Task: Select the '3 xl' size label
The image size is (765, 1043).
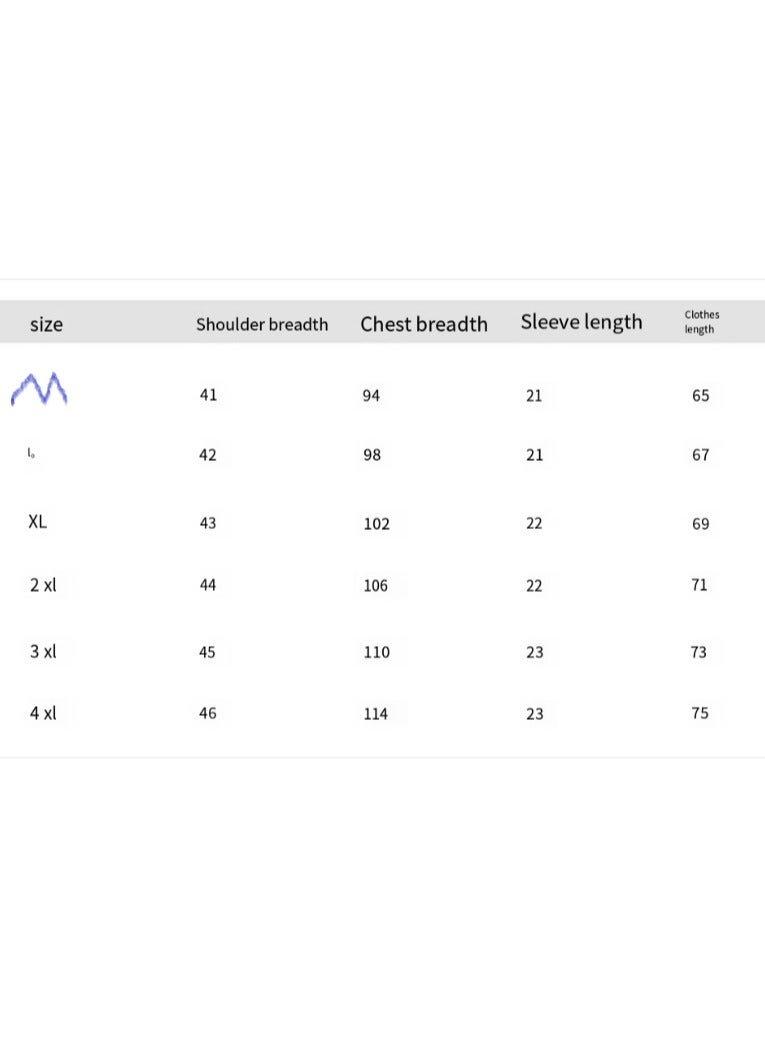Action: pyautogui.click(x=43, y=651)
